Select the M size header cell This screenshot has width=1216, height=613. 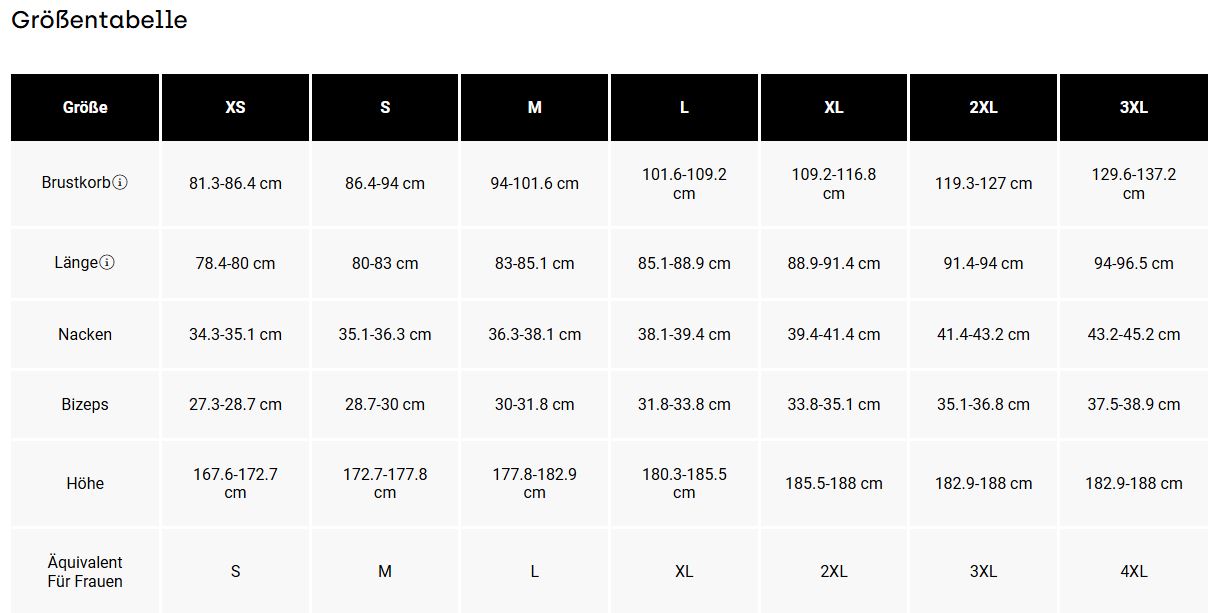point(534,108)
